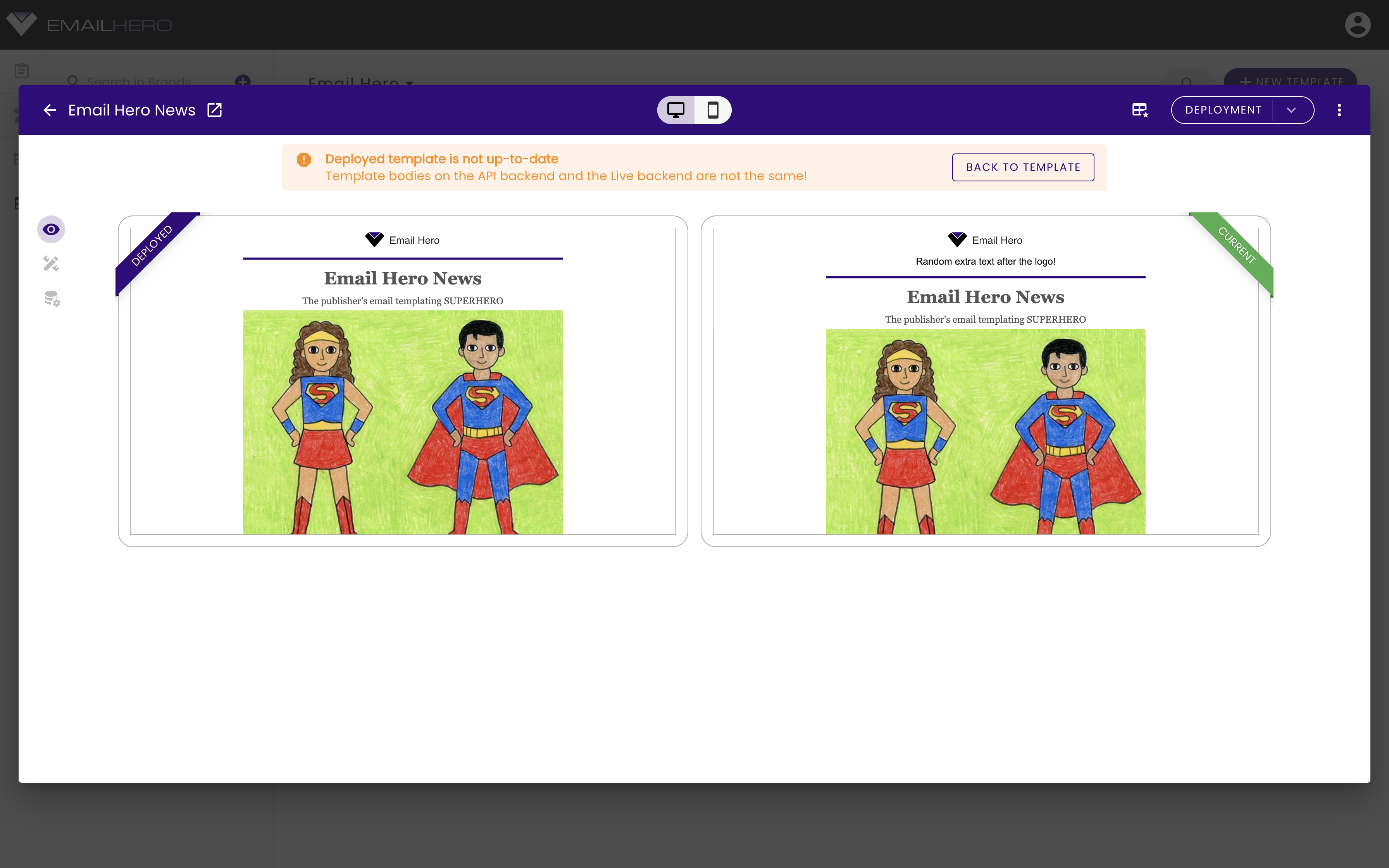
Task: Switch to desktop preview mode
Action: point(676,110)
